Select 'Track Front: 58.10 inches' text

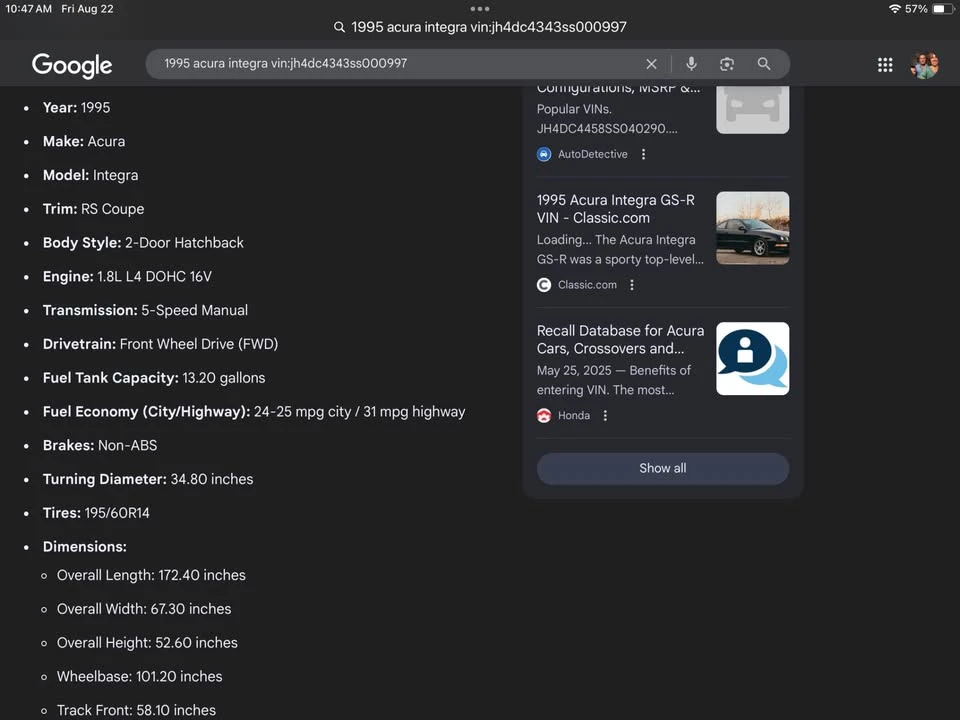pyautogui.click(x=137, y=710)
